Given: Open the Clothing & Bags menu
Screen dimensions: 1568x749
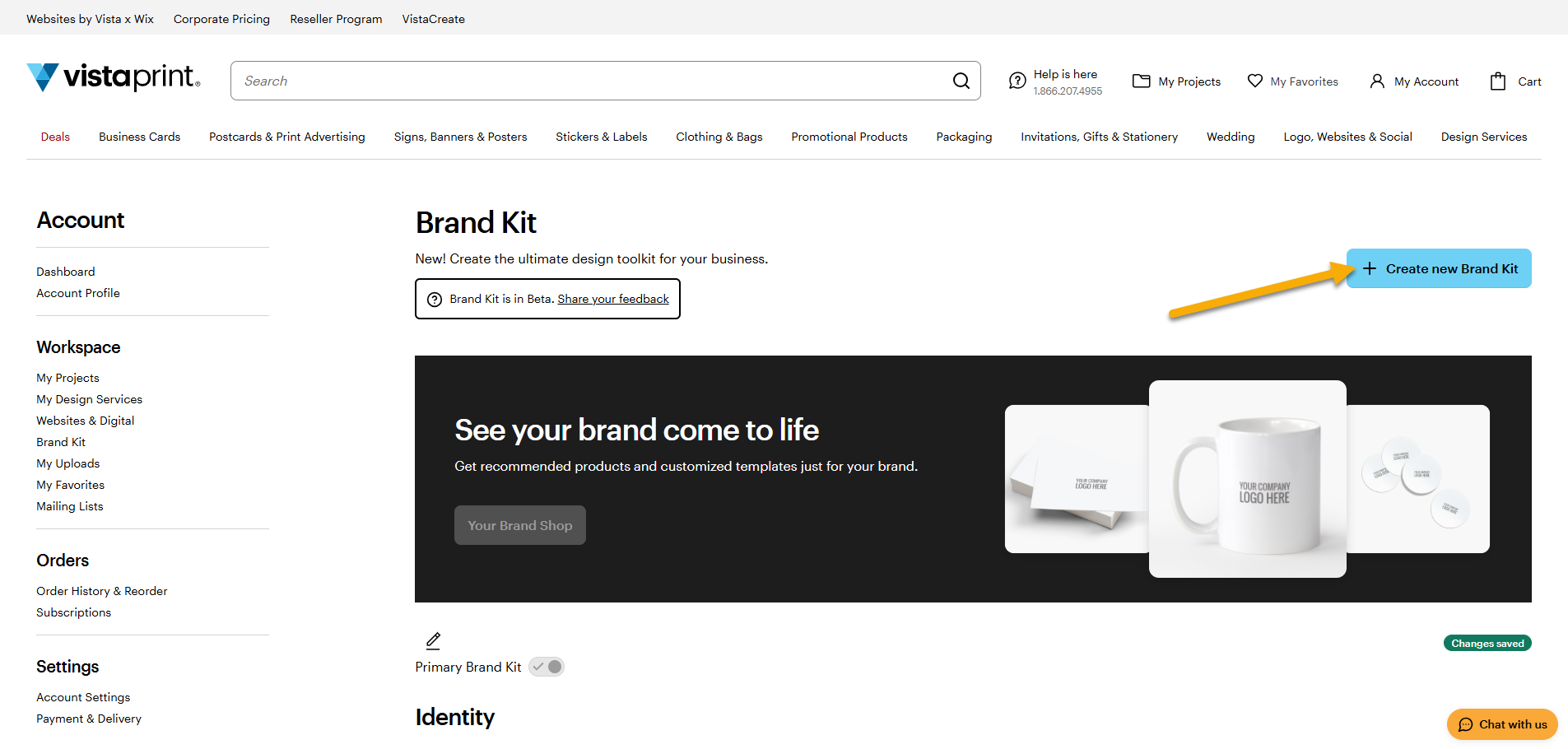Looking at the screenshot, I should pos(719,137).
